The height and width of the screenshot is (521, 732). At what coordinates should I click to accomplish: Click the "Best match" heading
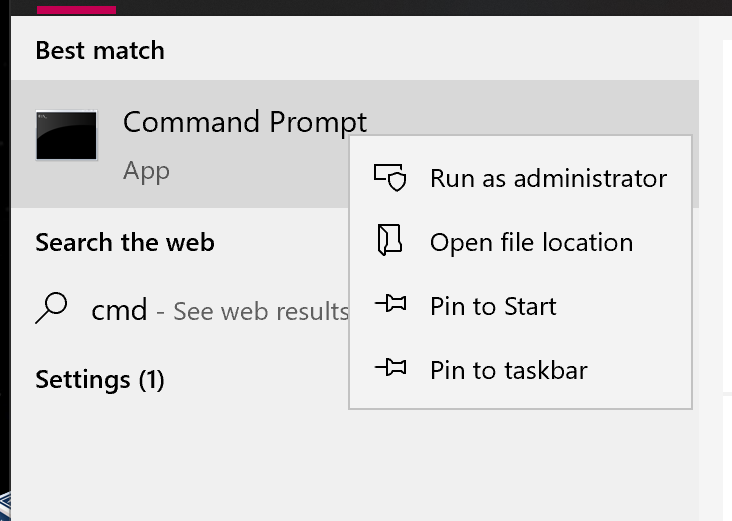(x=99, y=50)
